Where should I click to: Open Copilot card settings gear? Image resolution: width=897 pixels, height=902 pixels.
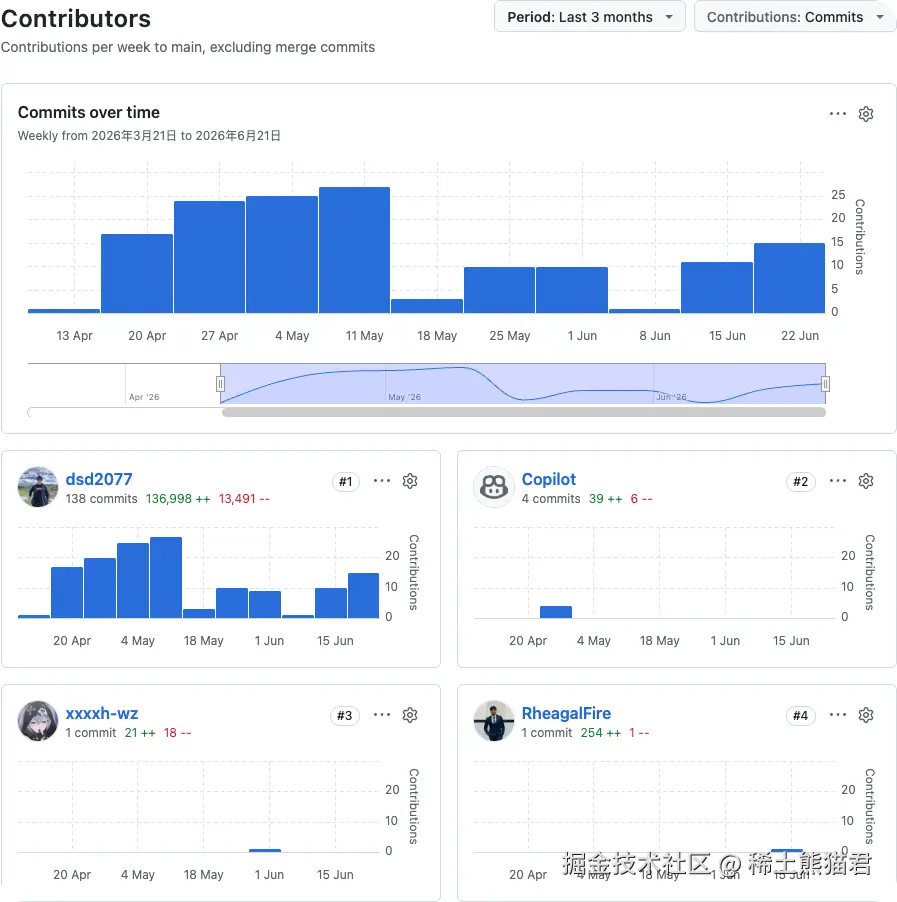(x=866, y=481)
